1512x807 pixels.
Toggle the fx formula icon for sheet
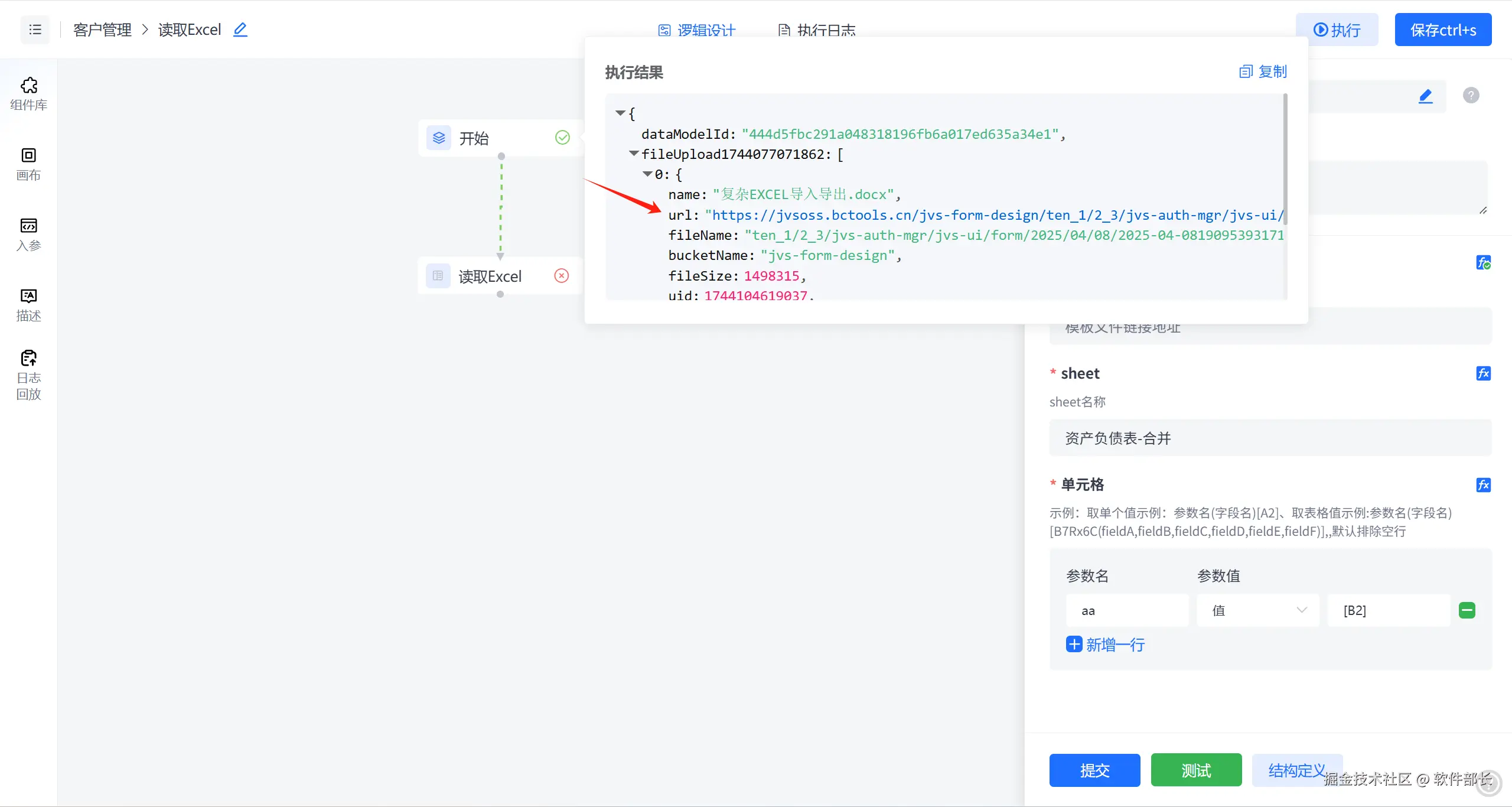(1483, 373)
